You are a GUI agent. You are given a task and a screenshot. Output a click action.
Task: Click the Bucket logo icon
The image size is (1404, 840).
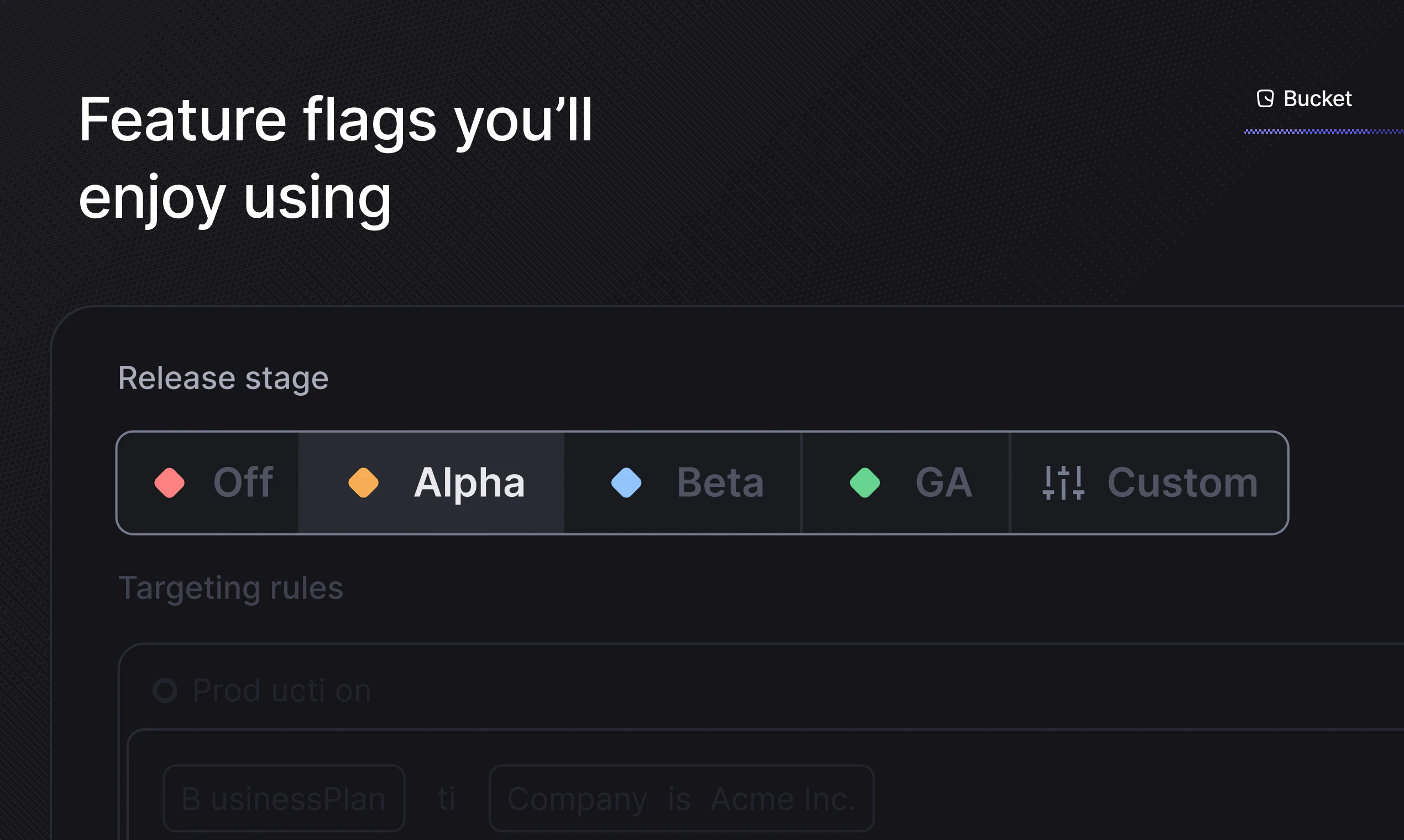[1265, 98]
